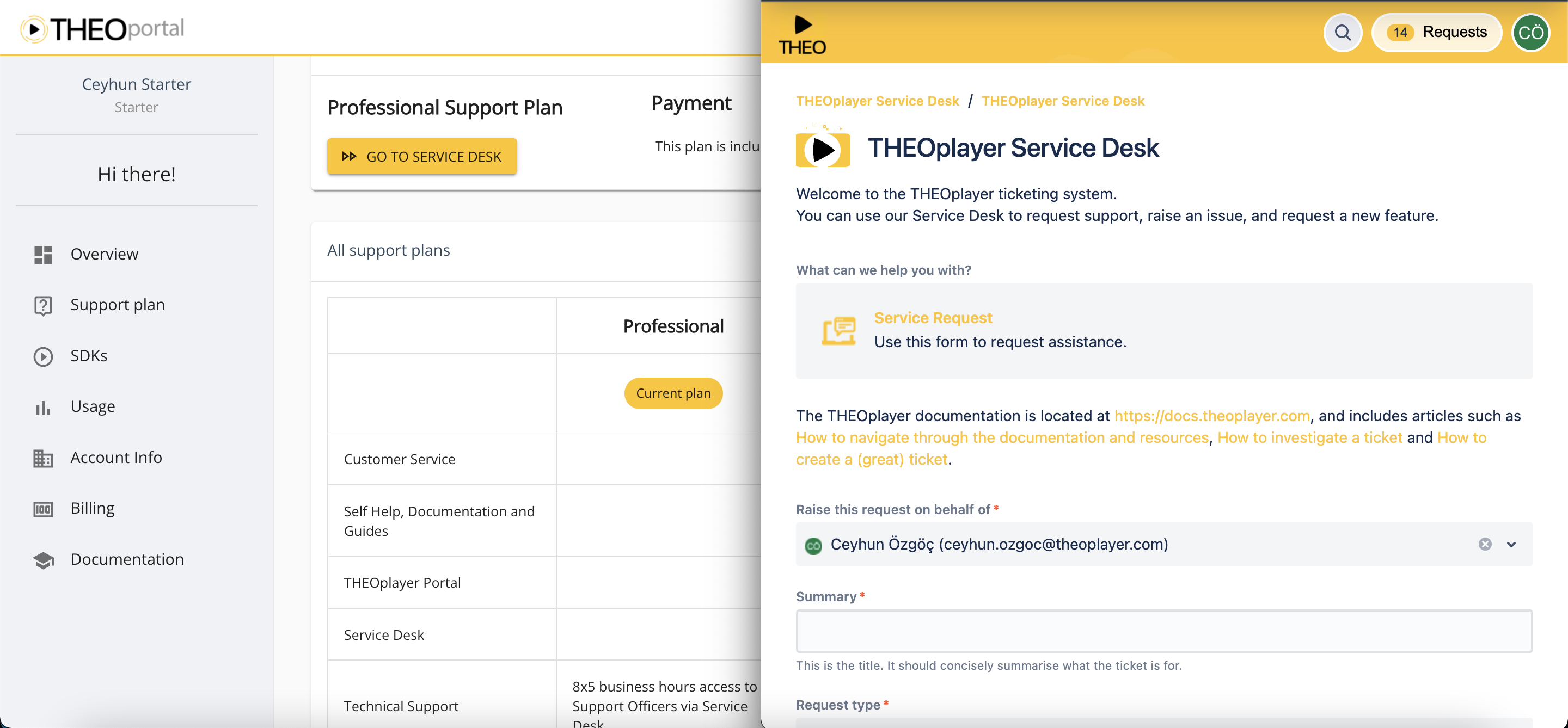Open the 14 Requests menu

[1437, 33]
